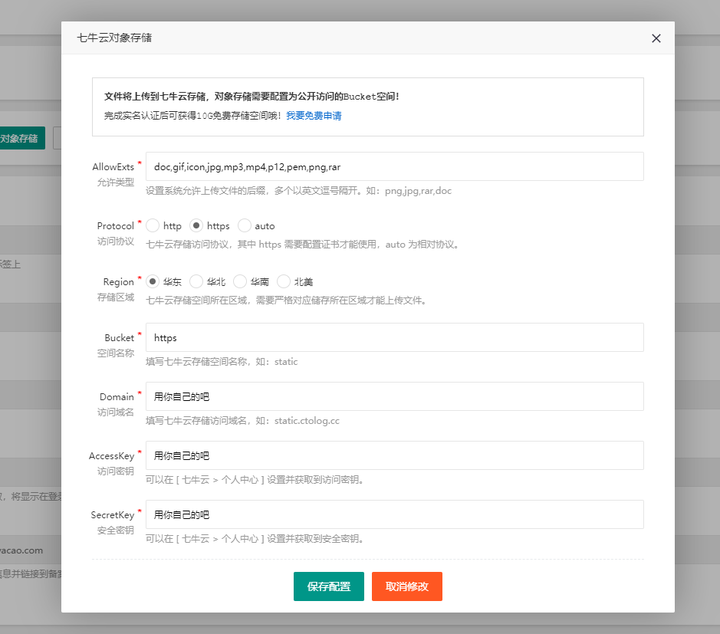Image resolution: width=720 pixels, height=634 pixels.
Task: Select the http protocol radio button
Action: (152, 225)
